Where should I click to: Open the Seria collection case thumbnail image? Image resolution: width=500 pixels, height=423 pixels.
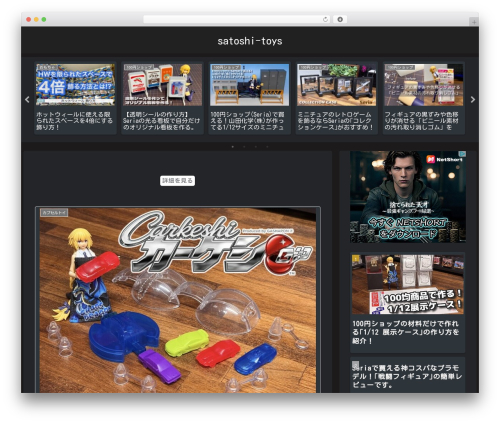click(x=336, y=85)
